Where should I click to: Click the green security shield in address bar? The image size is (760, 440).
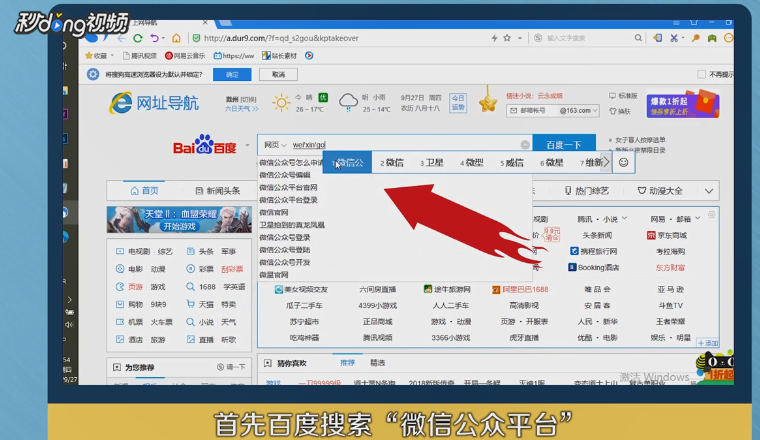196,38
